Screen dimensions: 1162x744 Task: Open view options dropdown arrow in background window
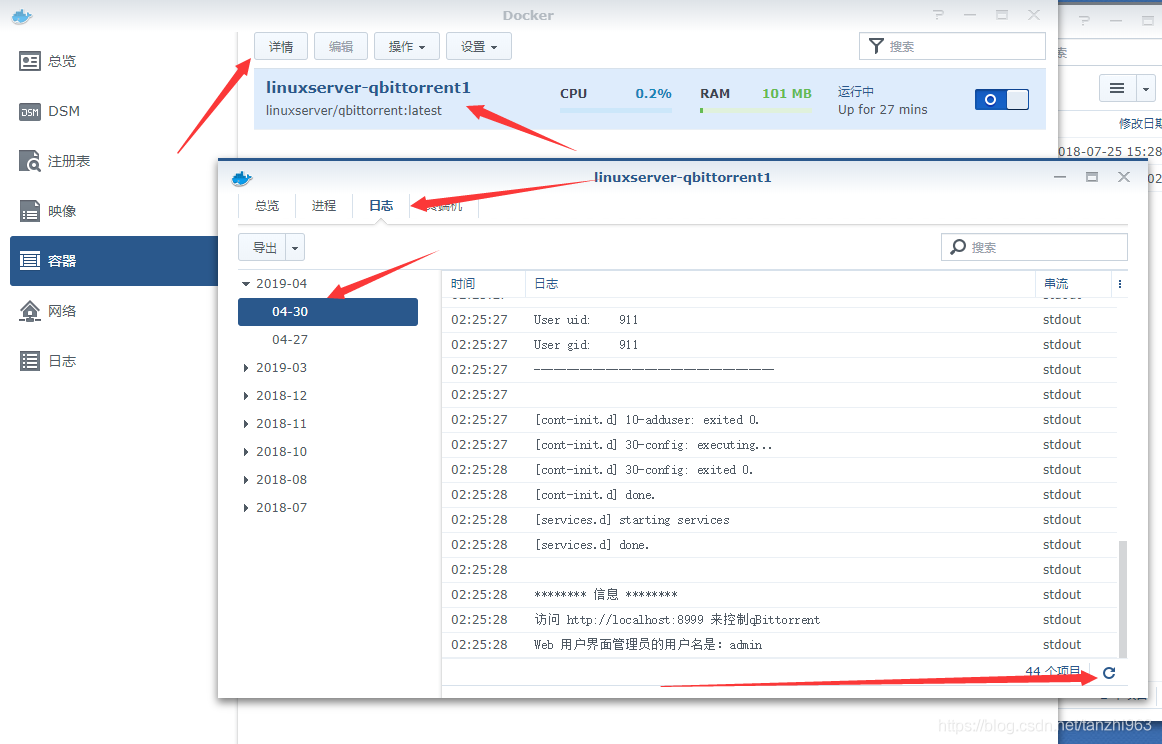pos(1146,89)
